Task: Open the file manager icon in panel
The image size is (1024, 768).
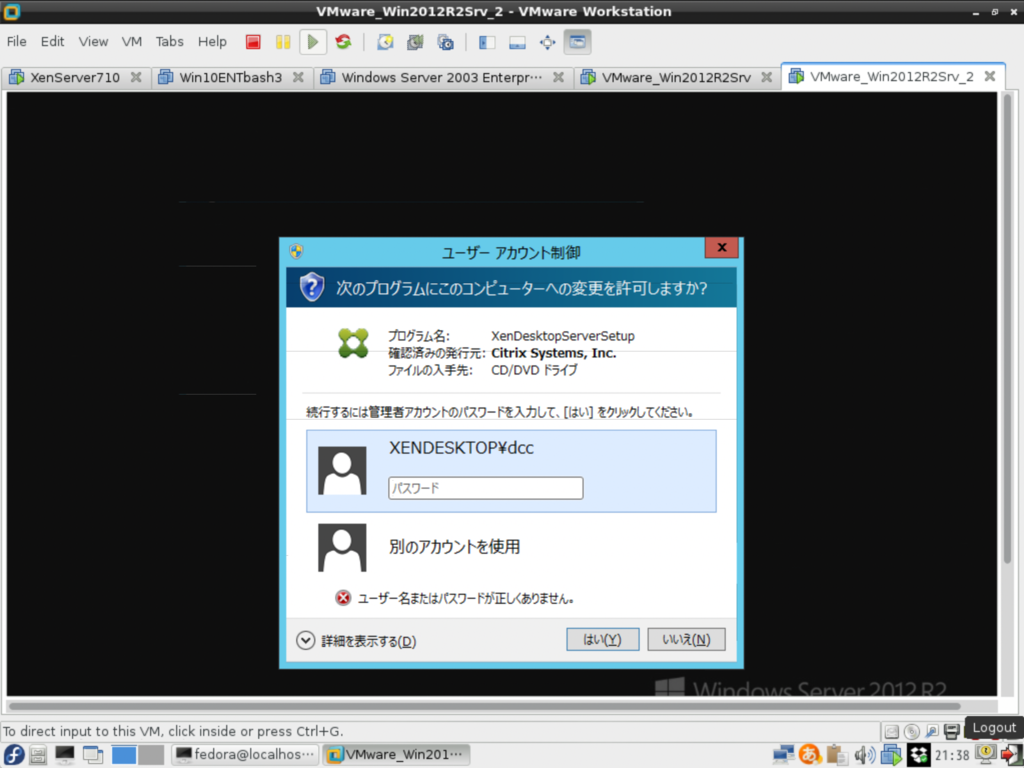Action: coord(38,755)
